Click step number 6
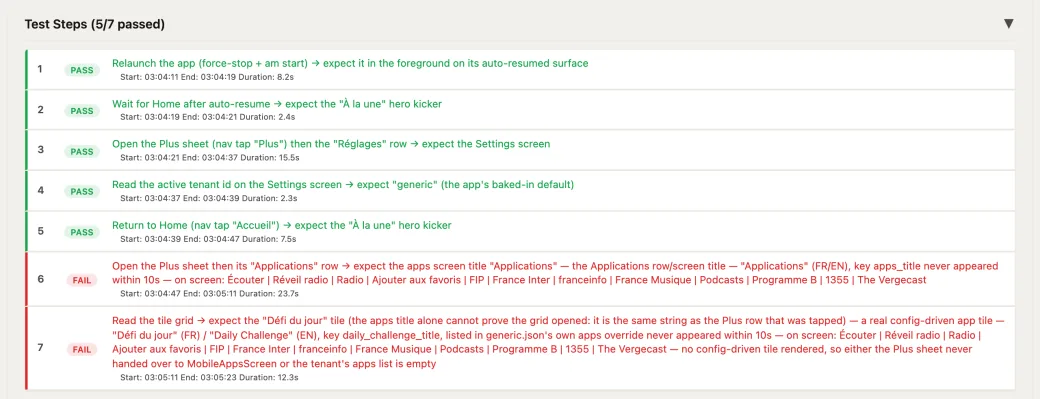The image size is (1040, 399). pos(40,279)
